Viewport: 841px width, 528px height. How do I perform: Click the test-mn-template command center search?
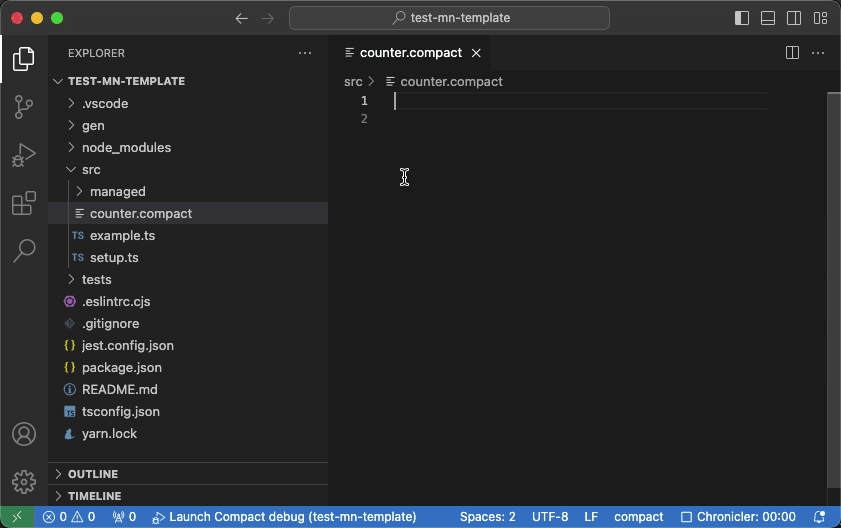pyautogui.click(x=449, y=18)
